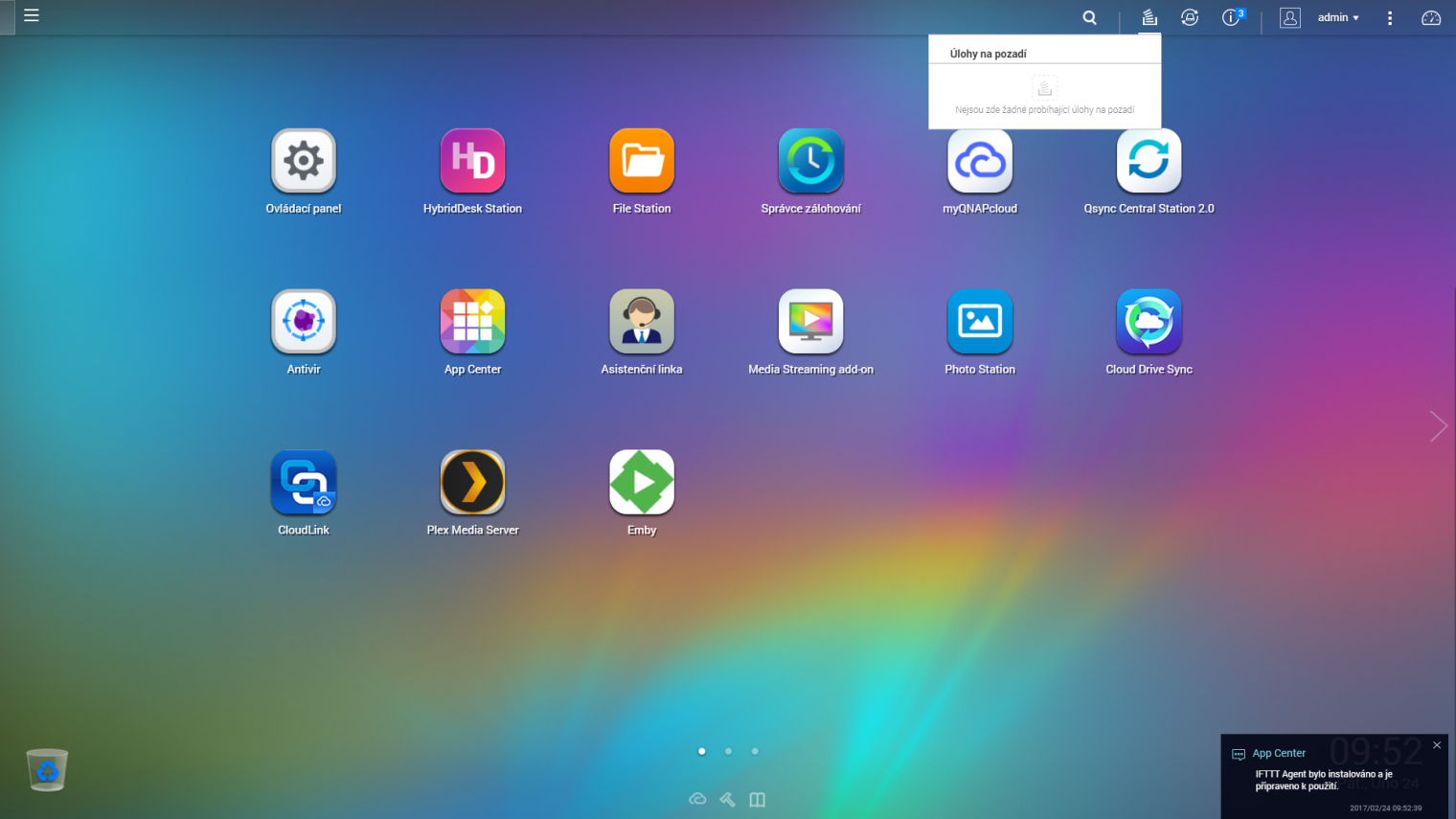Open App Center from the desktop
Screen dimensions: 1456x819
coord(472,322)
